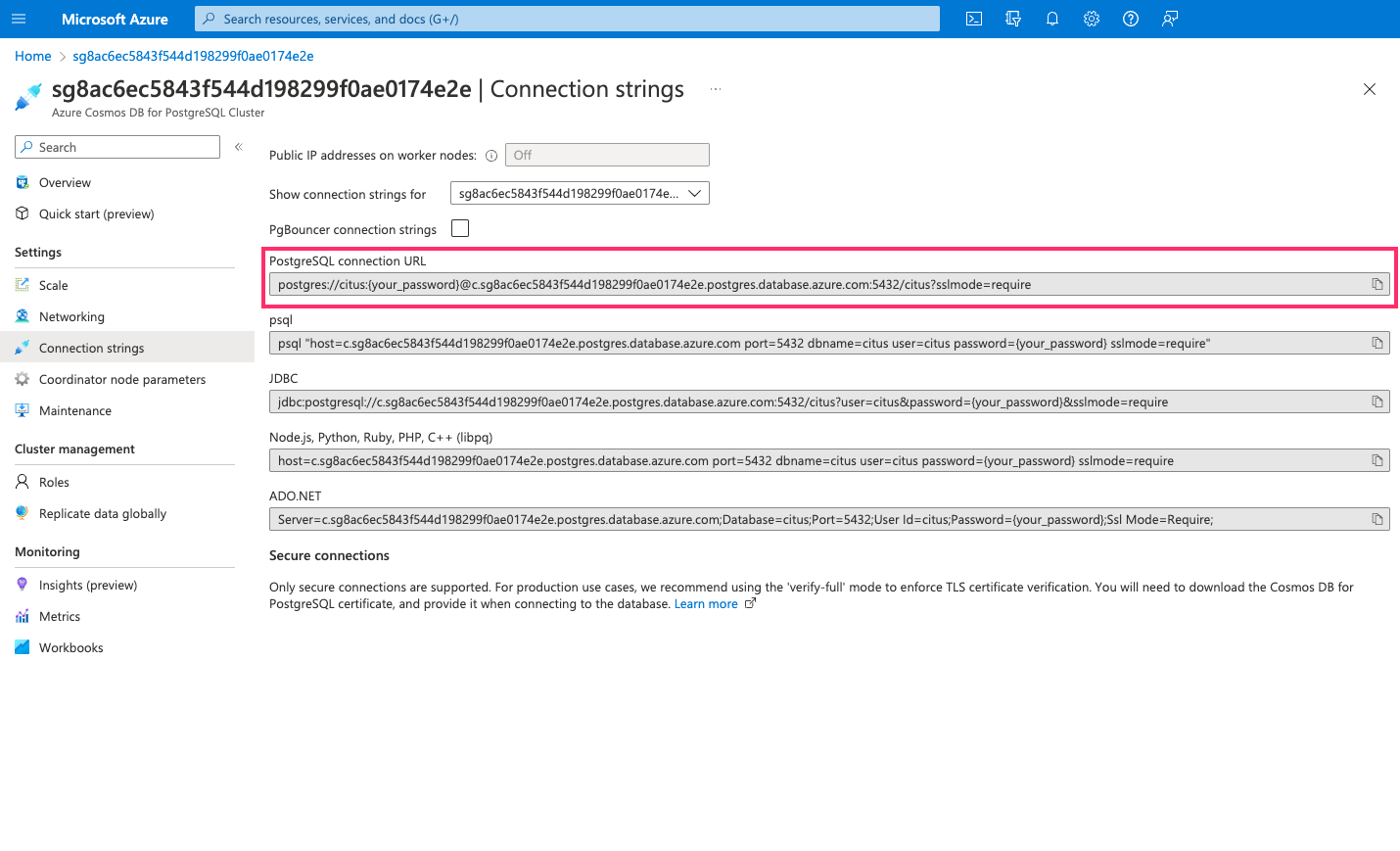Collapse the left sidebar search panel

[x=238, y=146]
